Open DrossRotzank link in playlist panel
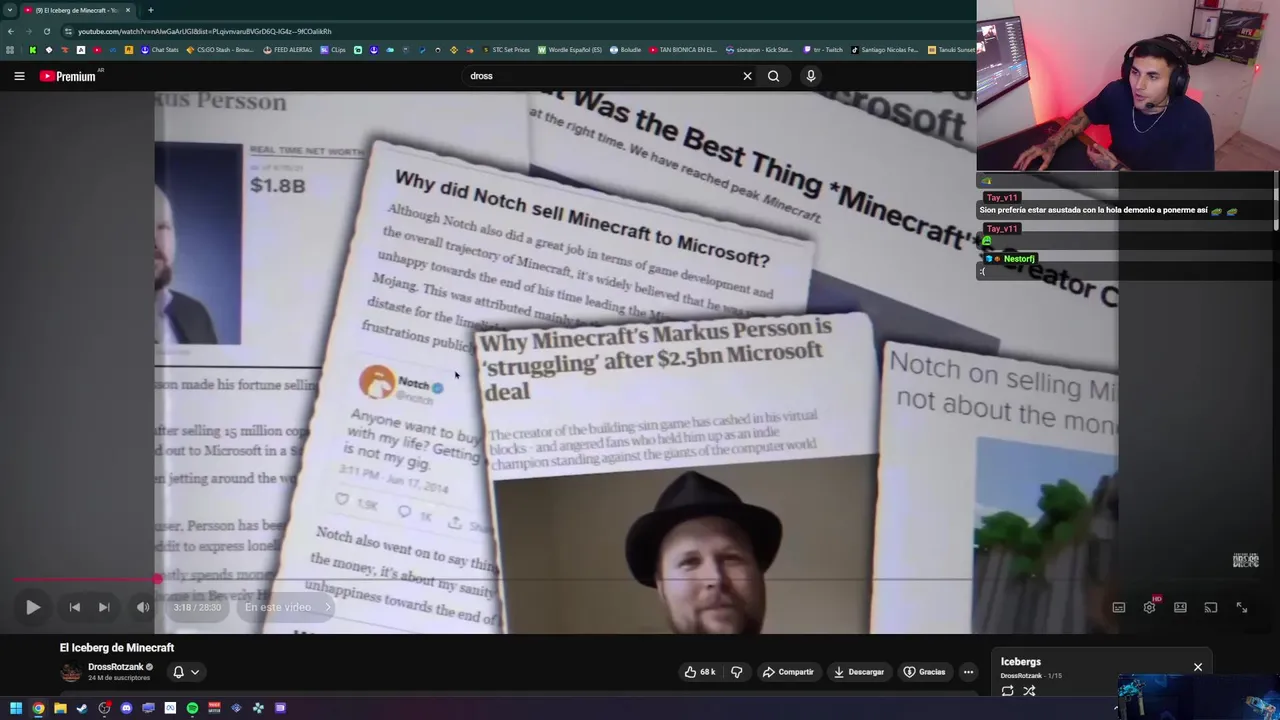This screenshot has height=720, width=1280. click(1021, 676)
